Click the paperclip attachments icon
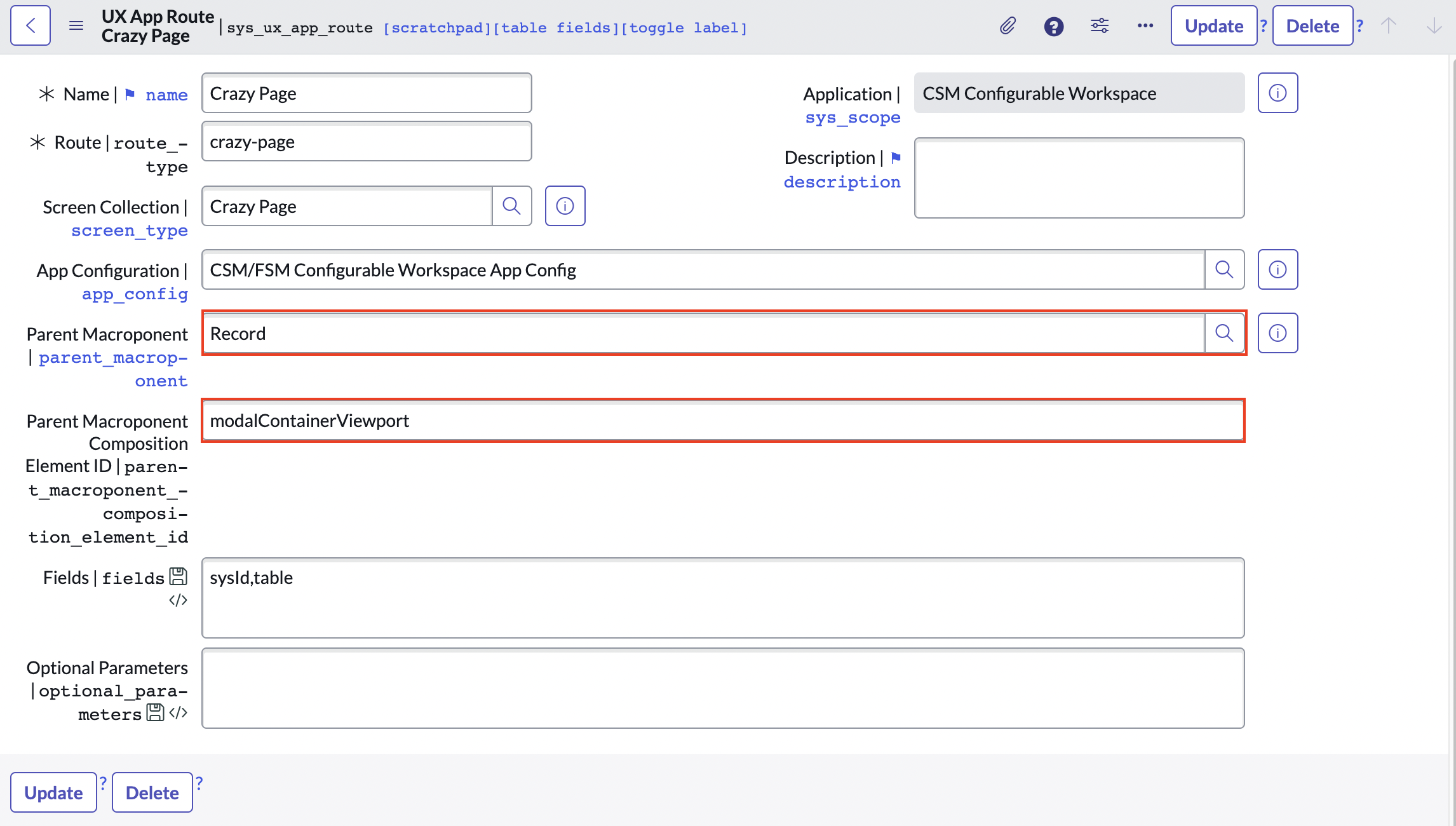This screenshot has height=826, width=1456. click(1008, 26)
